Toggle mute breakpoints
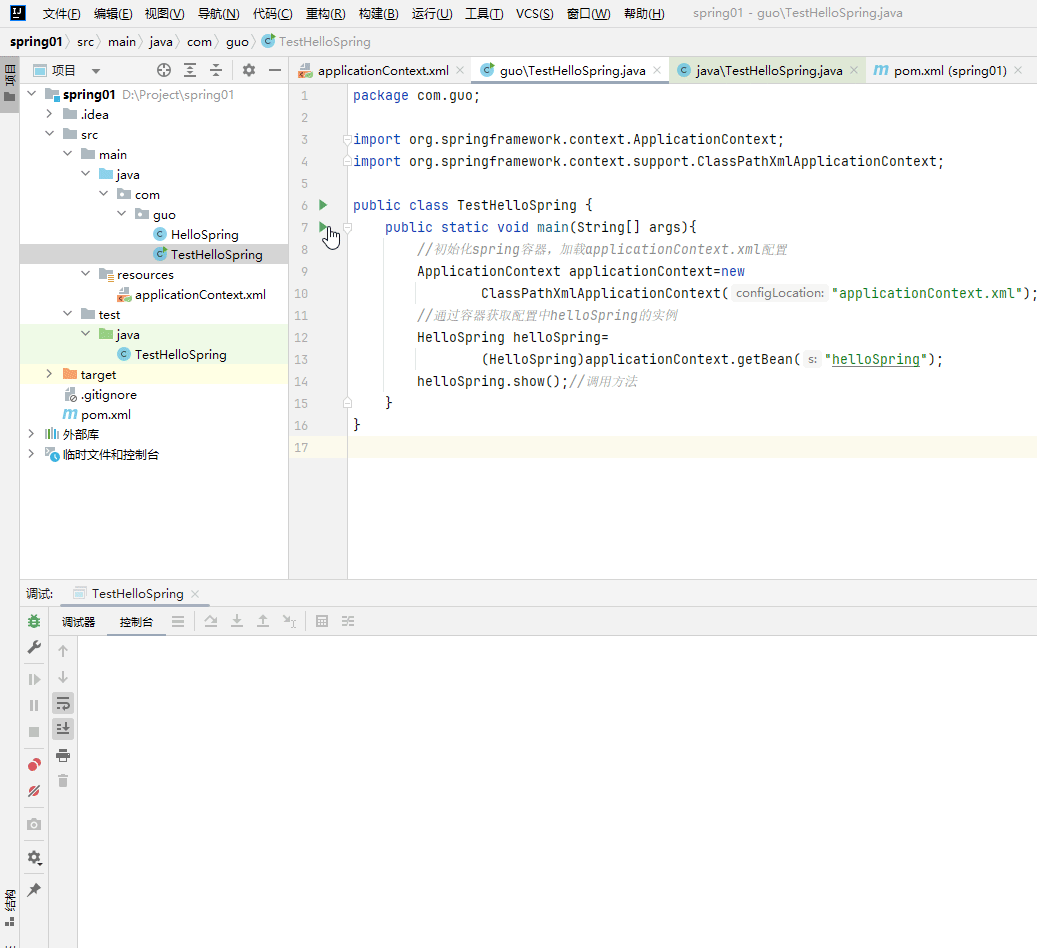 (x=34, y=791)
